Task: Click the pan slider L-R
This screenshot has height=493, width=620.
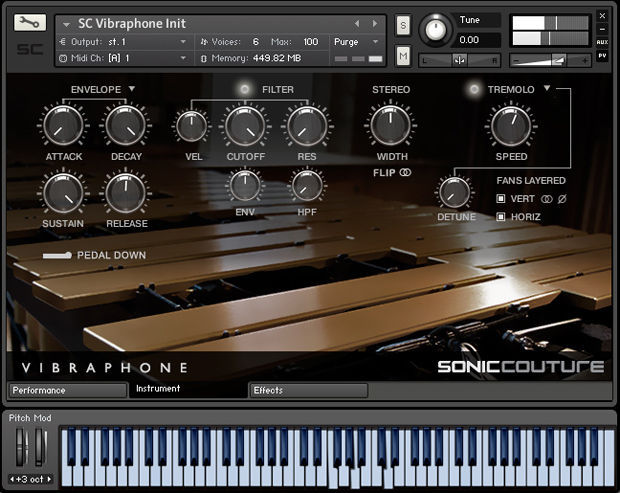Action: tap(459, 60)
